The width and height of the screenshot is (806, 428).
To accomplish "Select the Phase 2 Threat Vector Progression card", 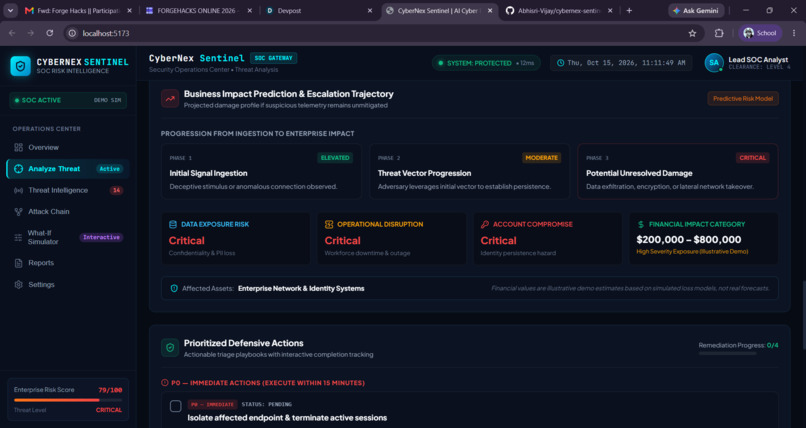I will 469,172.
